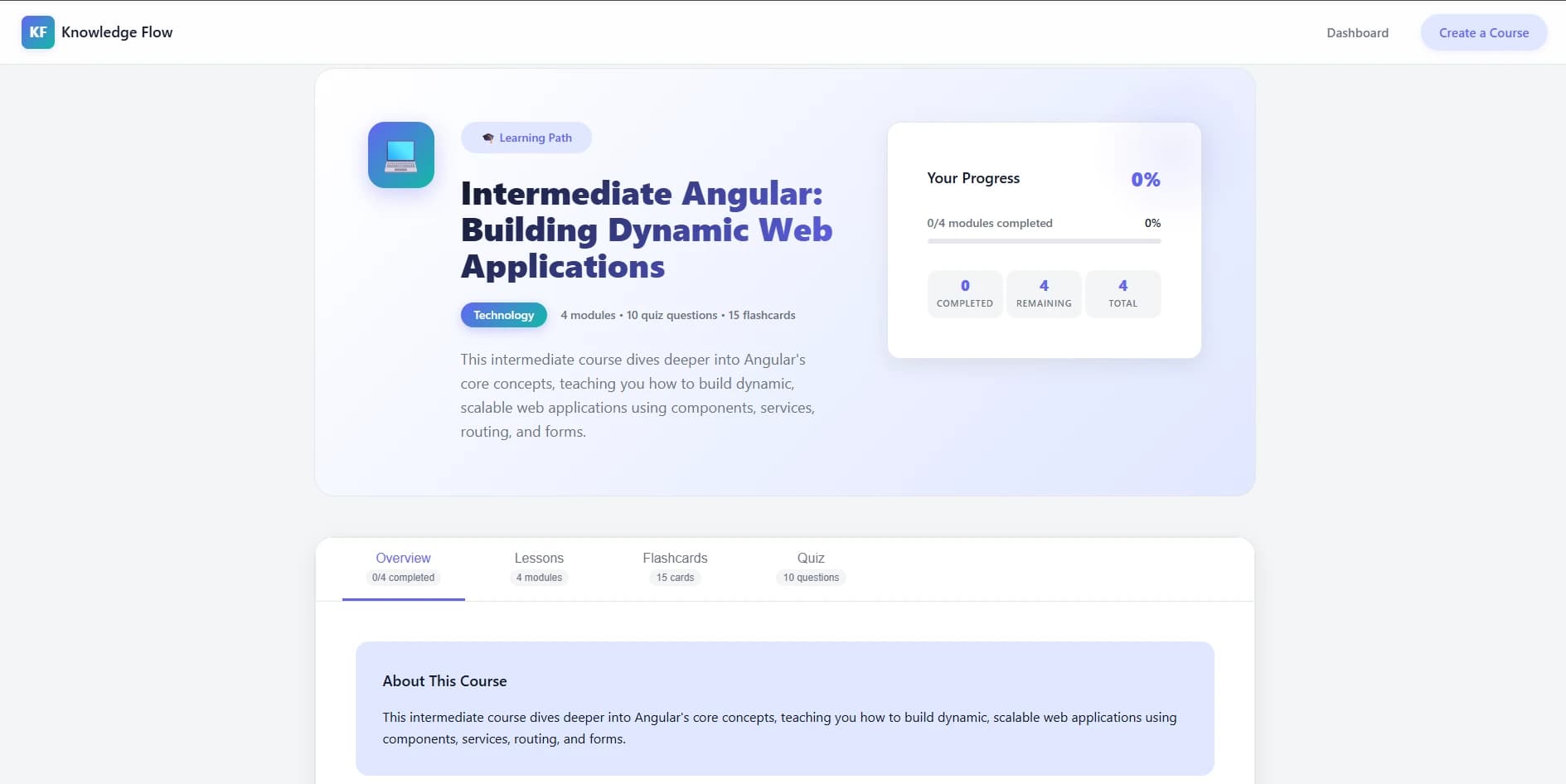Switch to the Lessons tab
This screenshot has height=784, width=1566.
(x=539, y=566)
